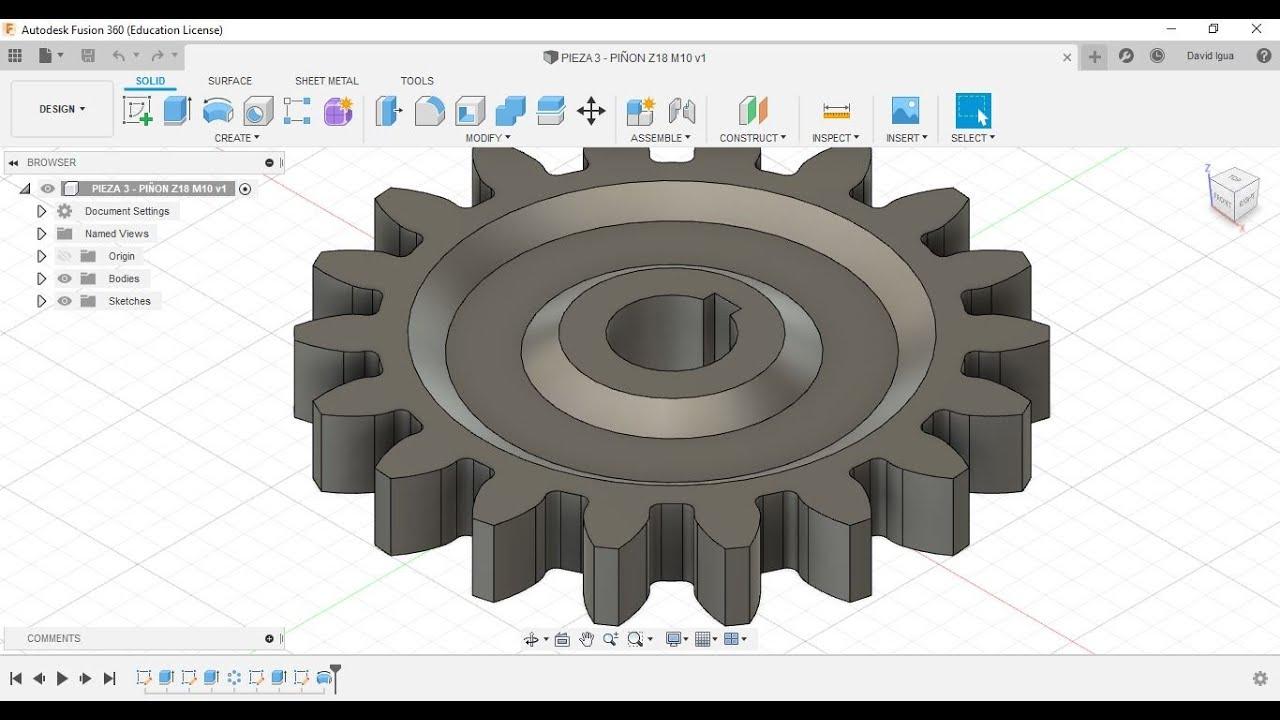Select the Combine tool

(x=510, y=110)
